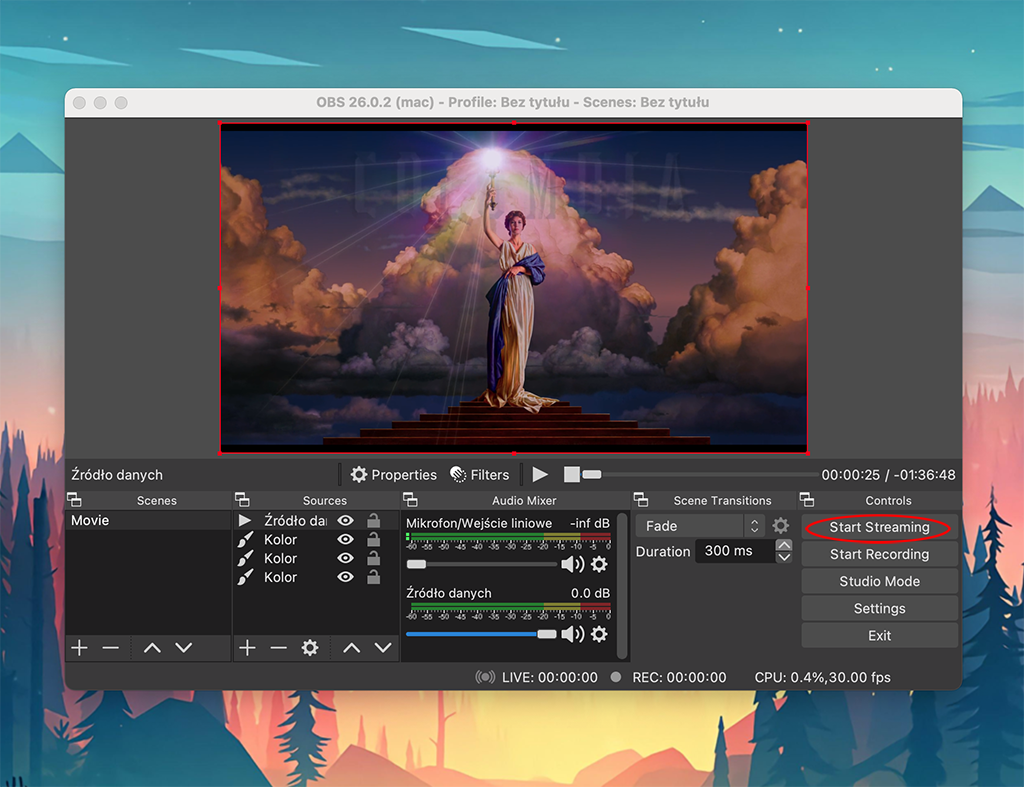Move scene down in Scenes list

tap(184, 648)
